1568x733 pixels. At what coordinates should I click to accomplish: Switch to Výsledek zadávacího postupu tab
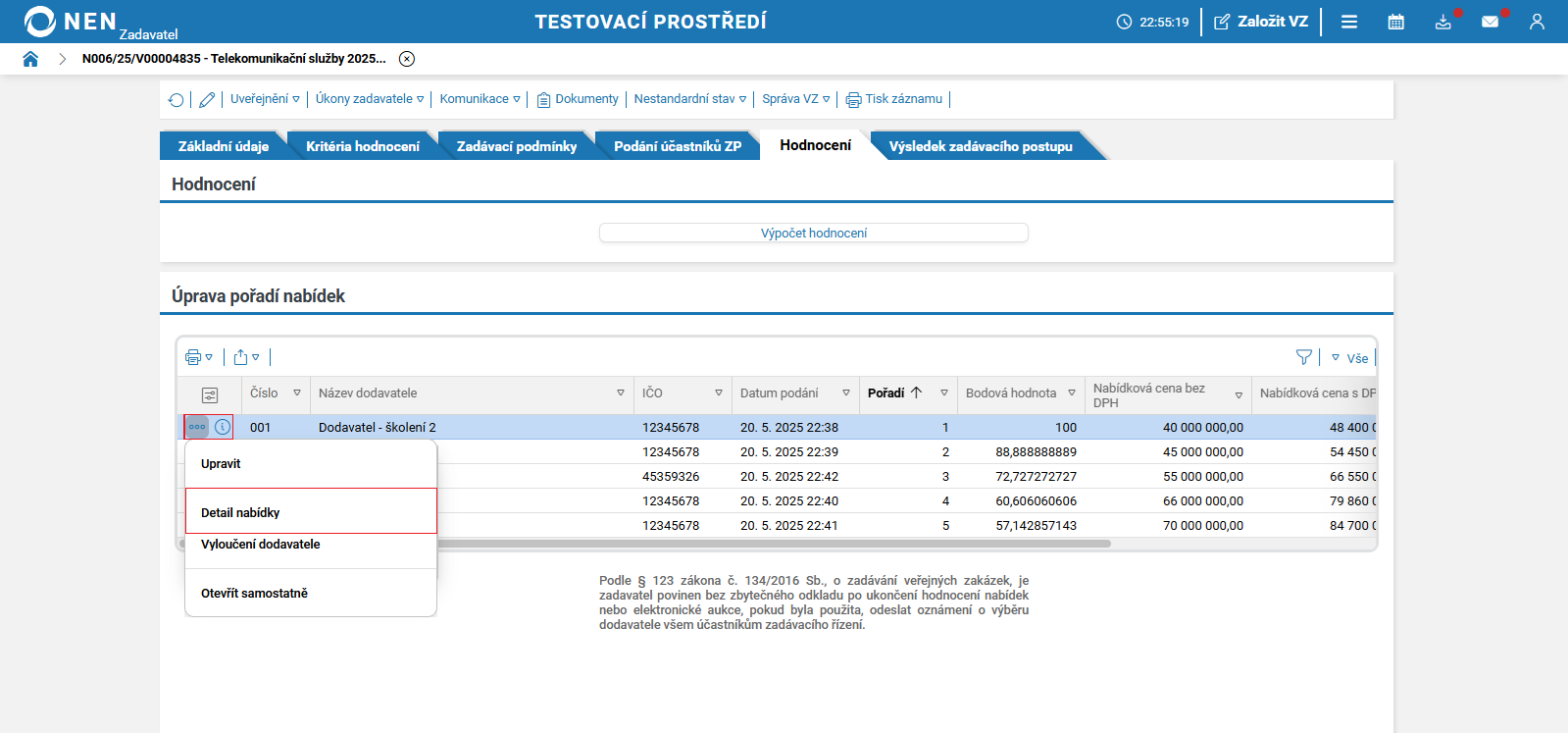click(x=981, y=146)
